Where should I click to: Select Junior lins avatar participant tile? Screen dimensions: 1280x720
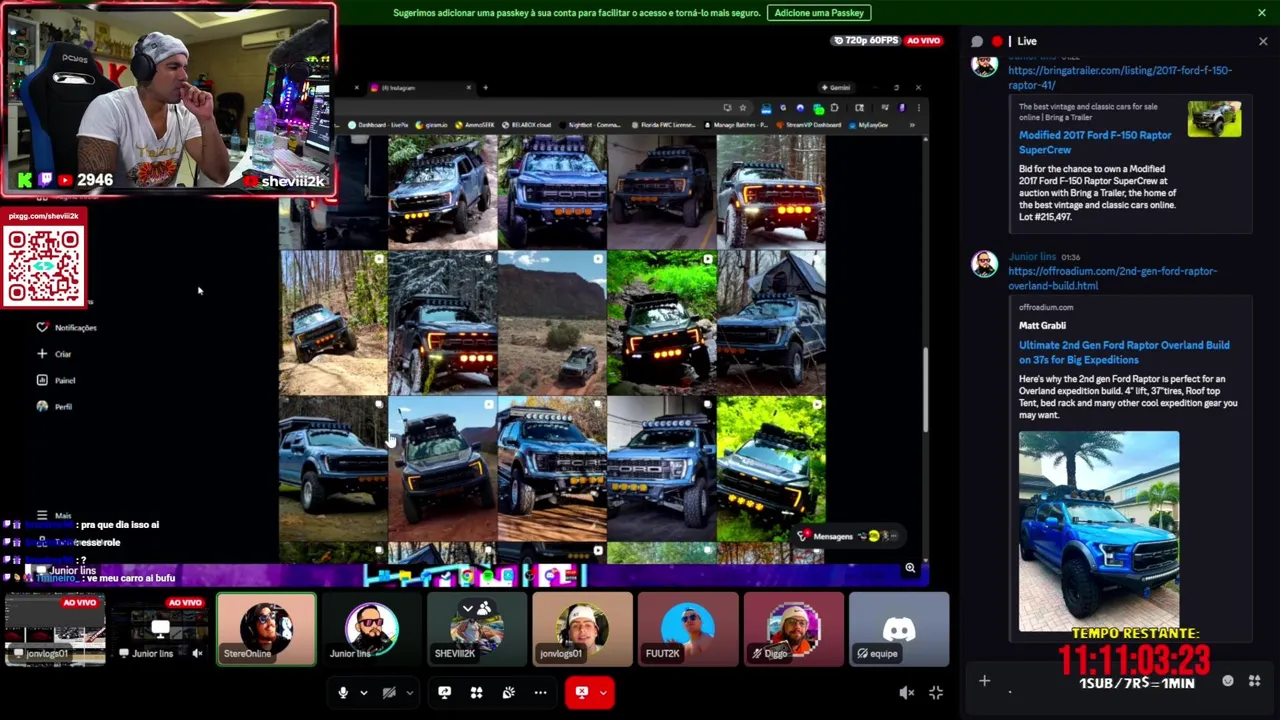[x=371, y=629]
